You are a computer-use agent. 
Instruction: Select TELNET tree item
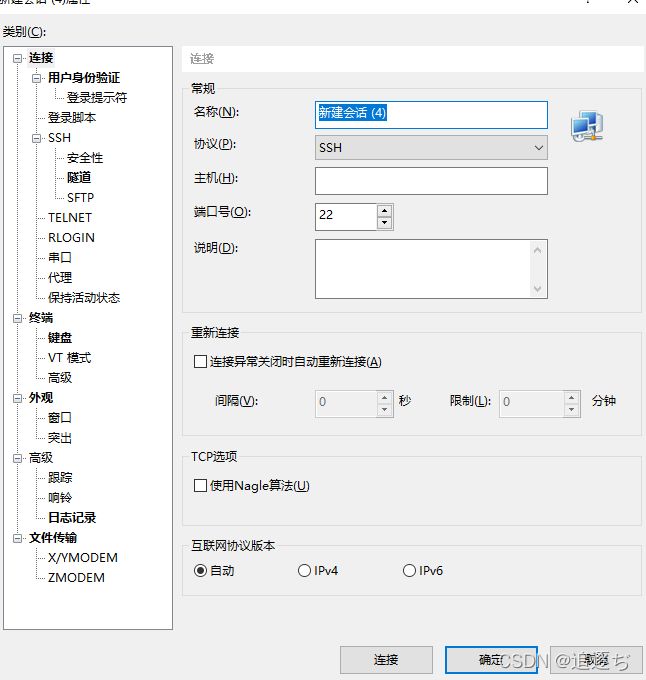click(70, 217)
